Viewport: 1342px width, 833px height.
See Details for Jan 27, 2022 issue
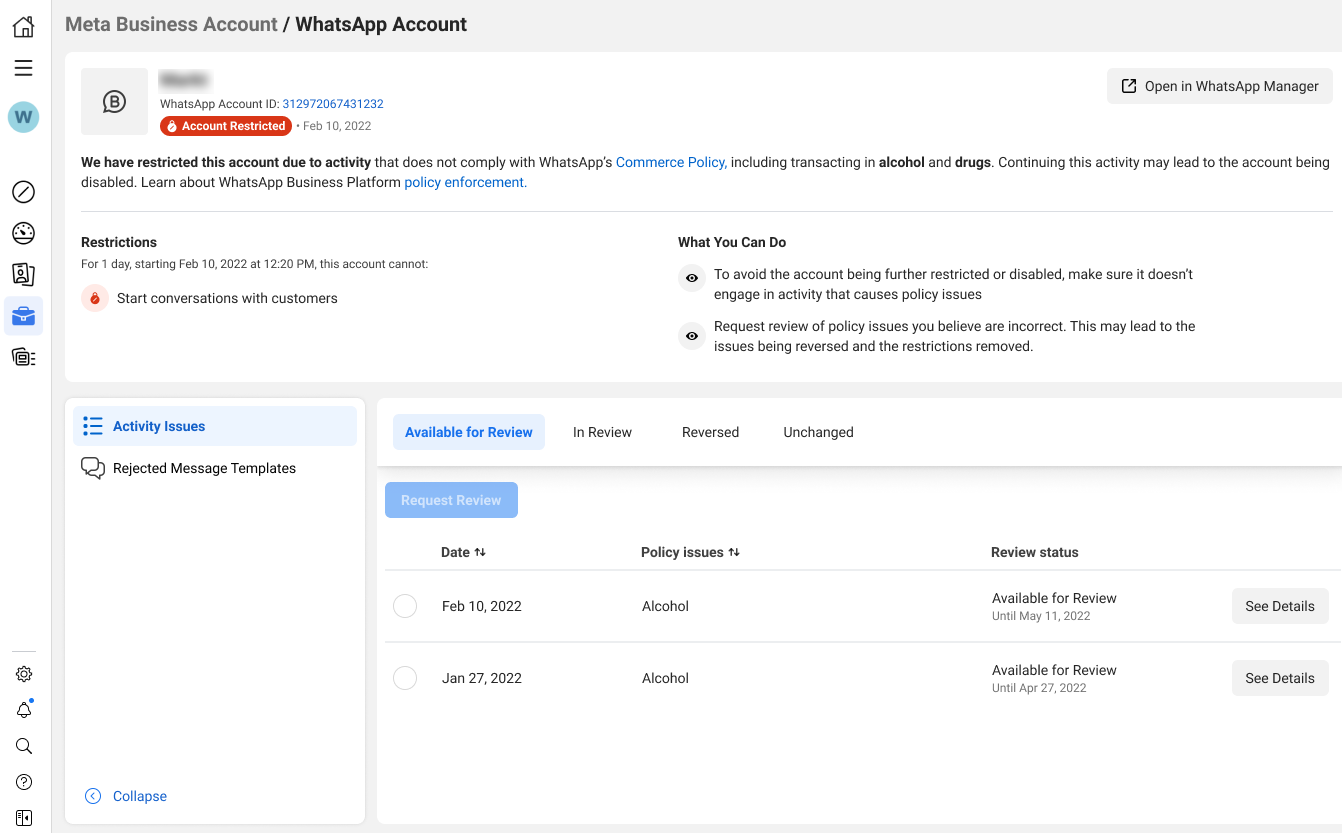(1280, 678)
